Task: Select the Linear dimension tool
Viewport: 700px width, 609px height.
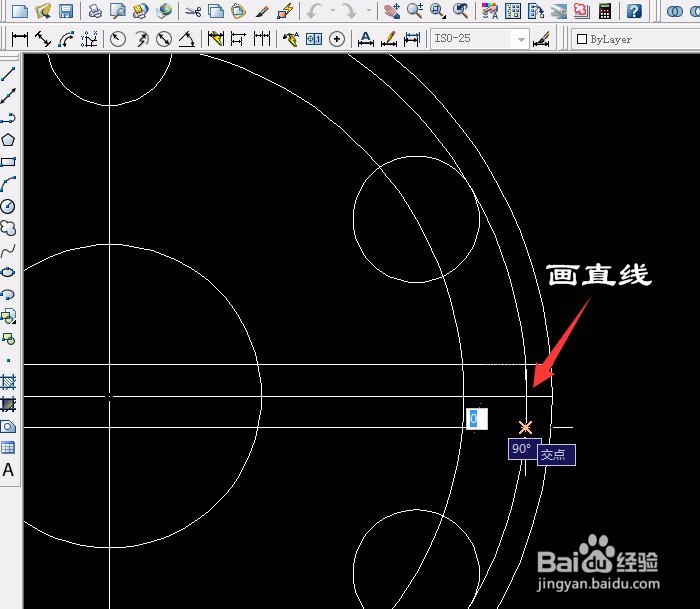Action: (x=20, y=39)
